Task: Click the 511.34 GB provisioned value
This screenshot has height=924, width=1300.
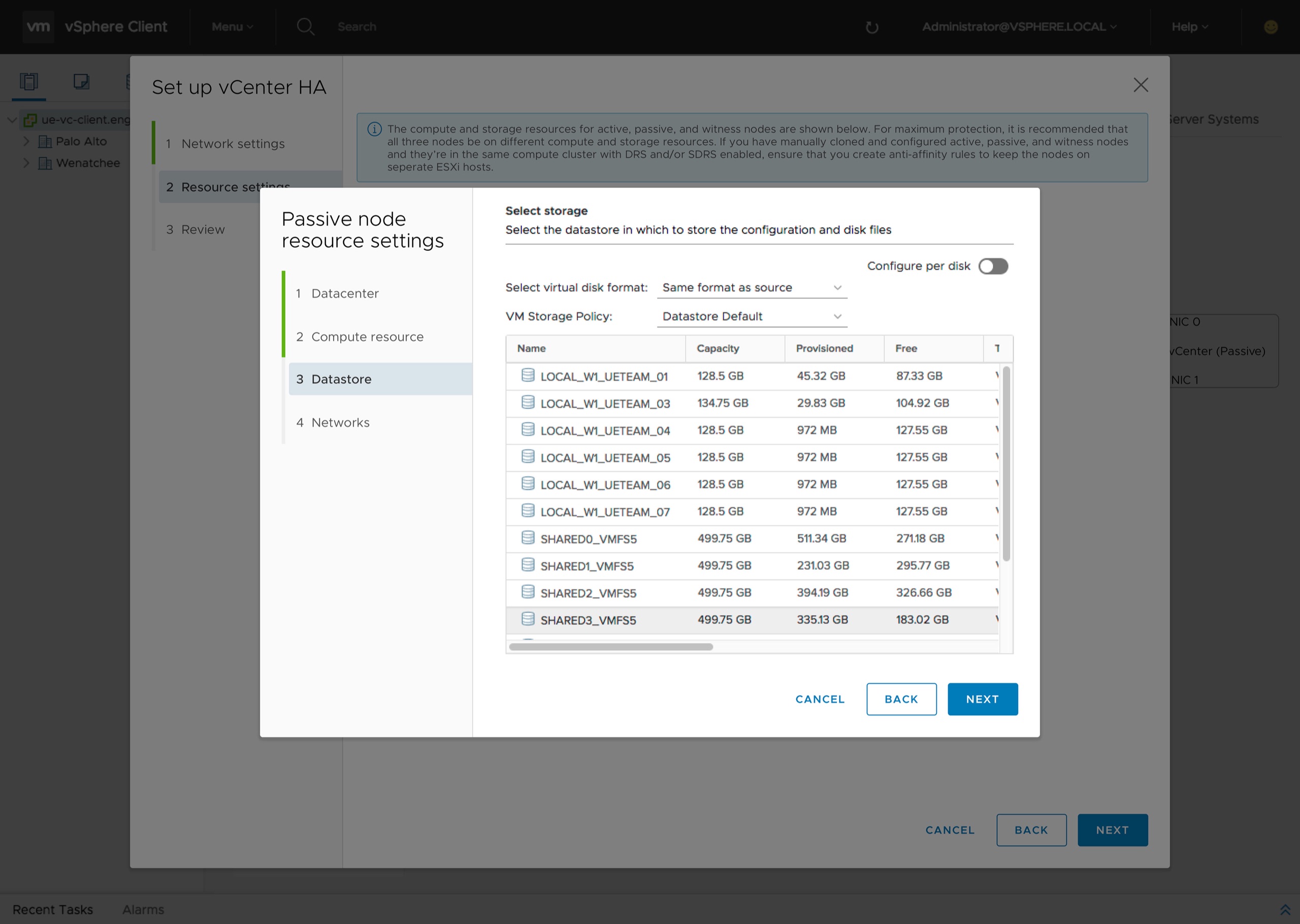Action: click(821, 538)
